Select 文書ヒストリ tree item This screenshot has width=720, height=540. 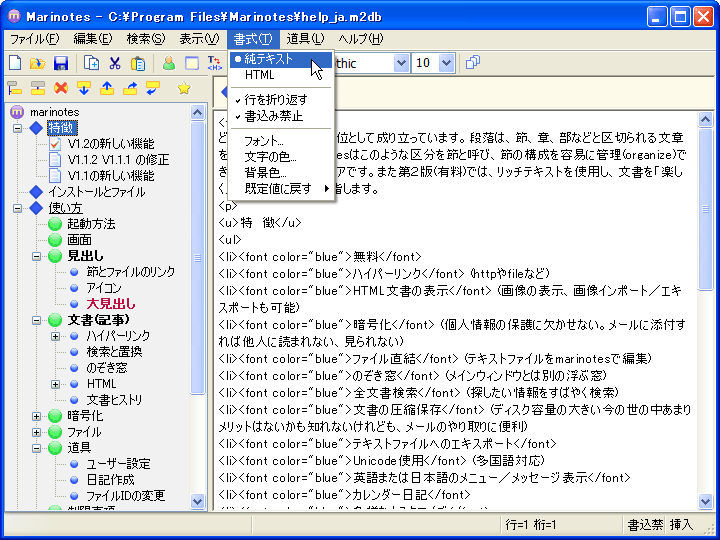click(114, 400)
